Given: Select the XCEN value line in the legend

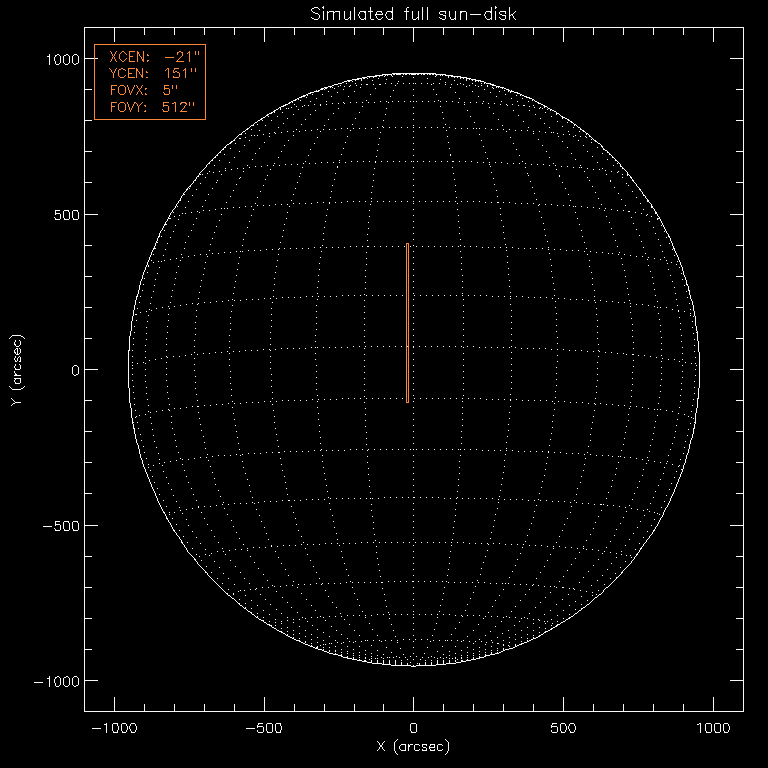Looking at the screenshot, I should [148, 58].
